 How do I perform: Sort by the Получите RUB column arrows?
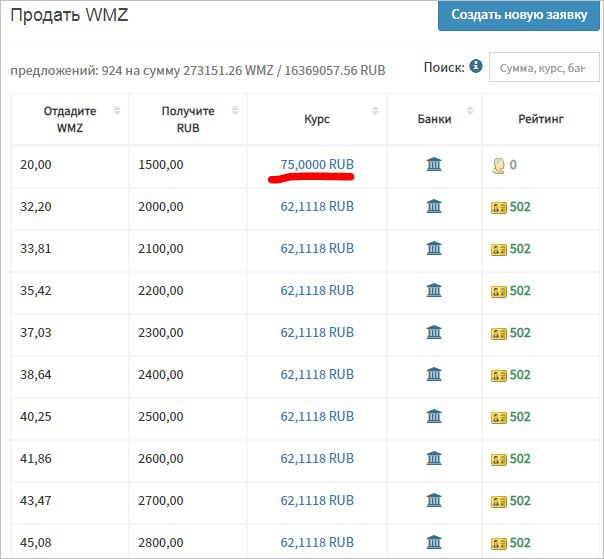click(x=235, y=111)
